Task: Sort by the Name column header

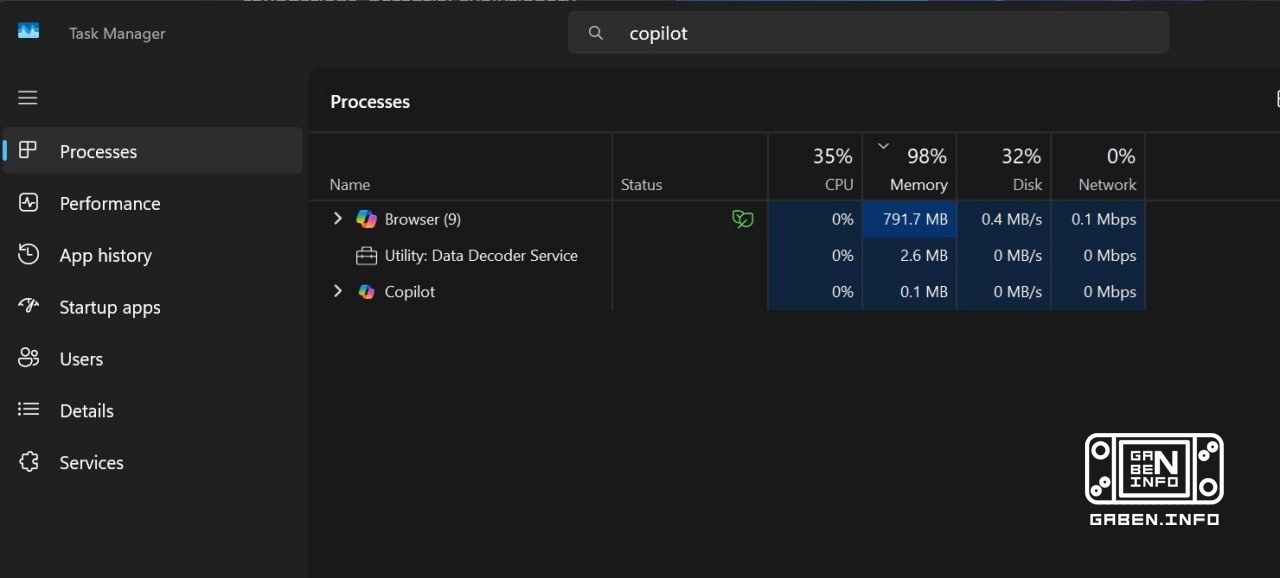Action: point(461,167)
